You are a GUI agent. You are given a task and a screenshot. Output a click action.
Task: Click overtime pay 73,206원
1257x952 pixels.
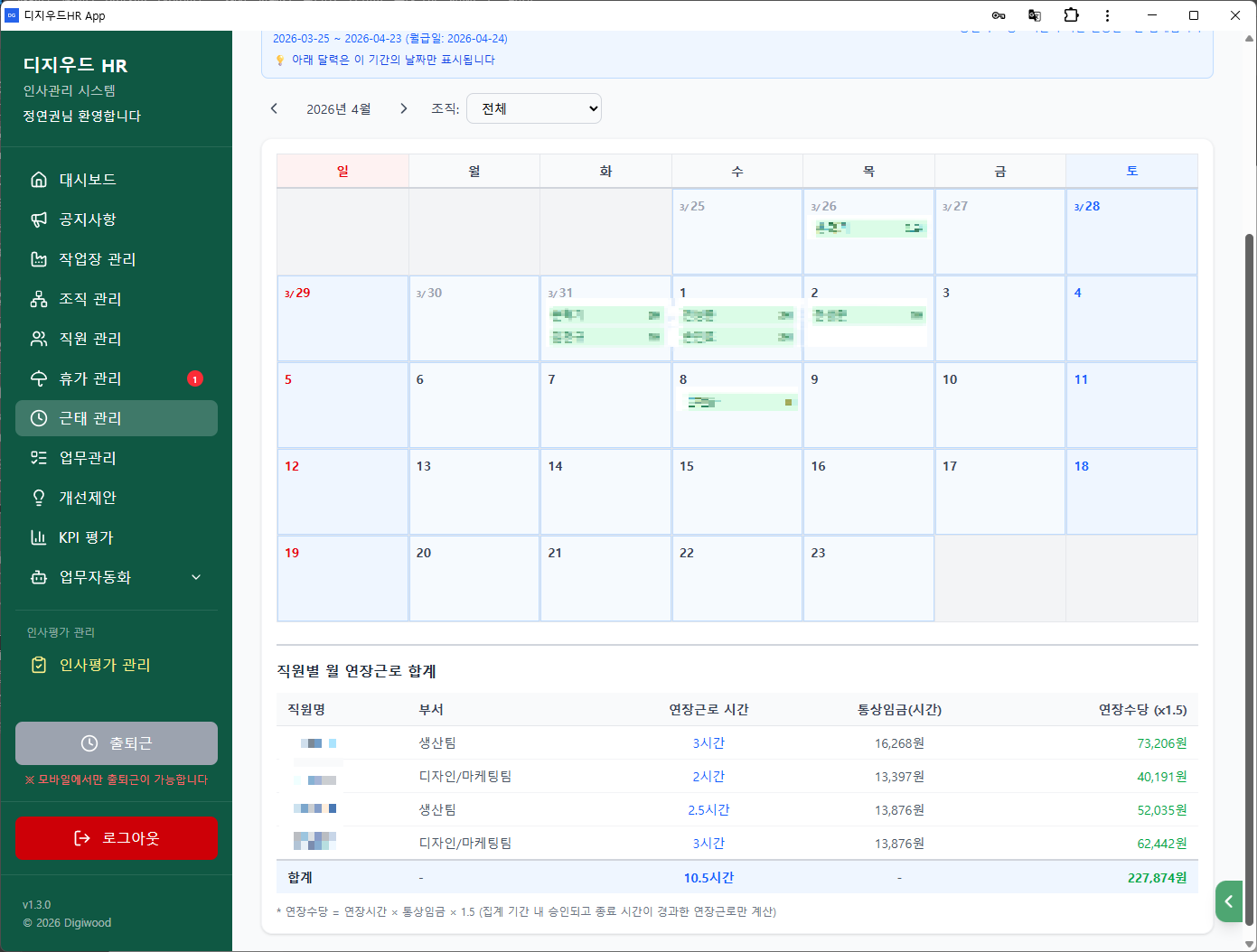click(x=1162, y=743)
